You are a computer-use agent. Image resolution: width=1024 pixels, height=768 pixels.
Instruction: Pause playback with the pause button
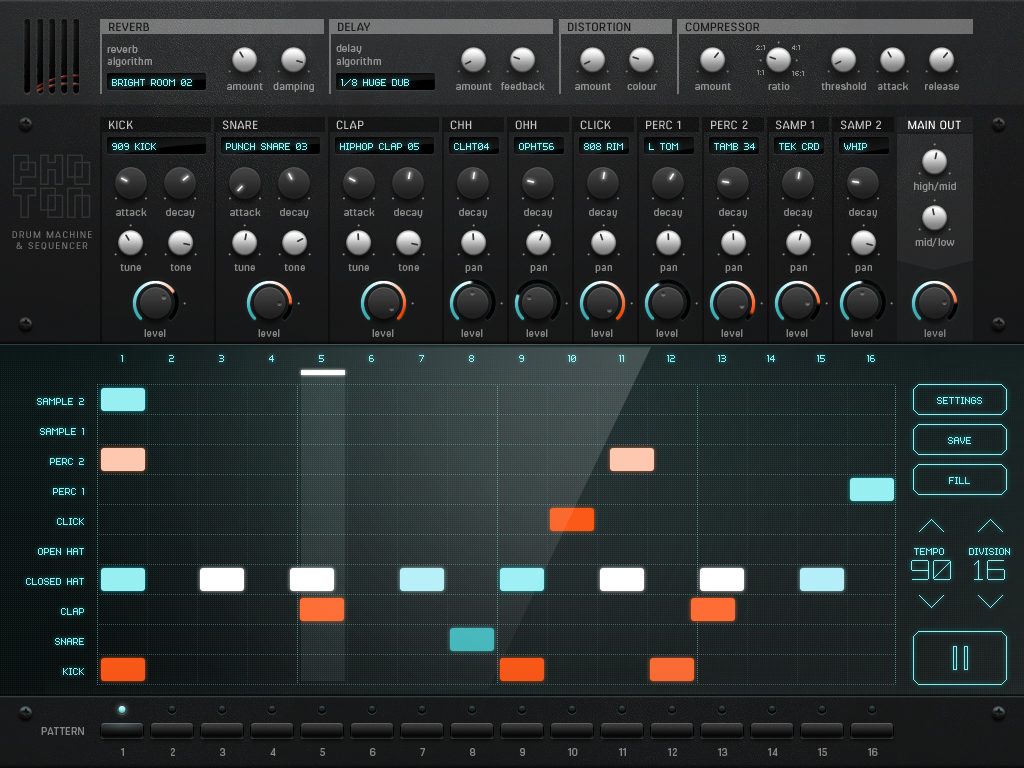pos(959,658)
